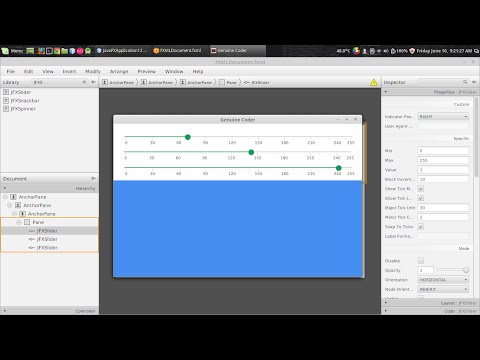Click the Inspector search magnifier icon
This screenshot has width=480, height=360.
(x=465, y=82)
